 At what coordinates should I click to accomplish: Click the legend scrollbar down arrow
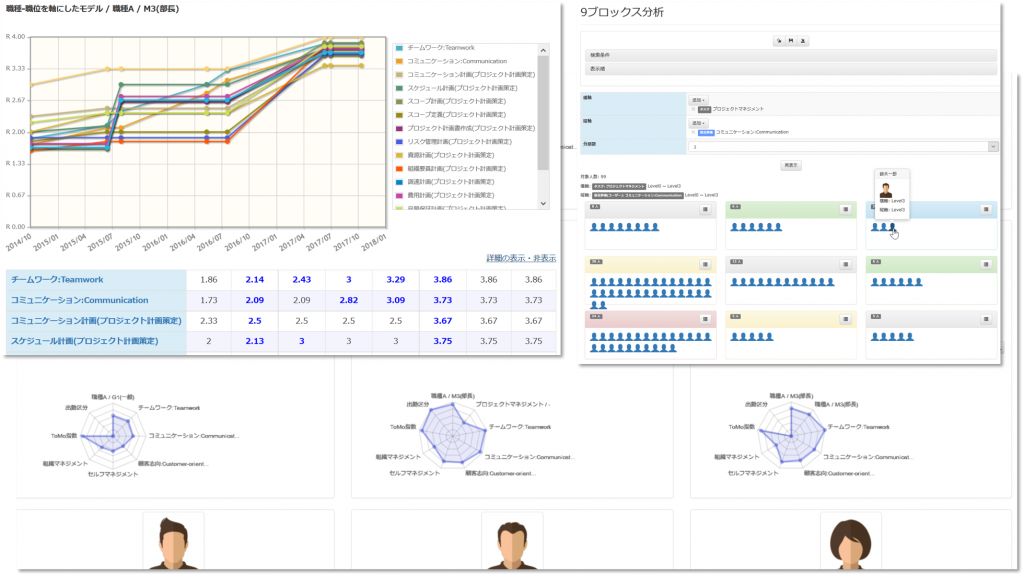coord(543,204)
